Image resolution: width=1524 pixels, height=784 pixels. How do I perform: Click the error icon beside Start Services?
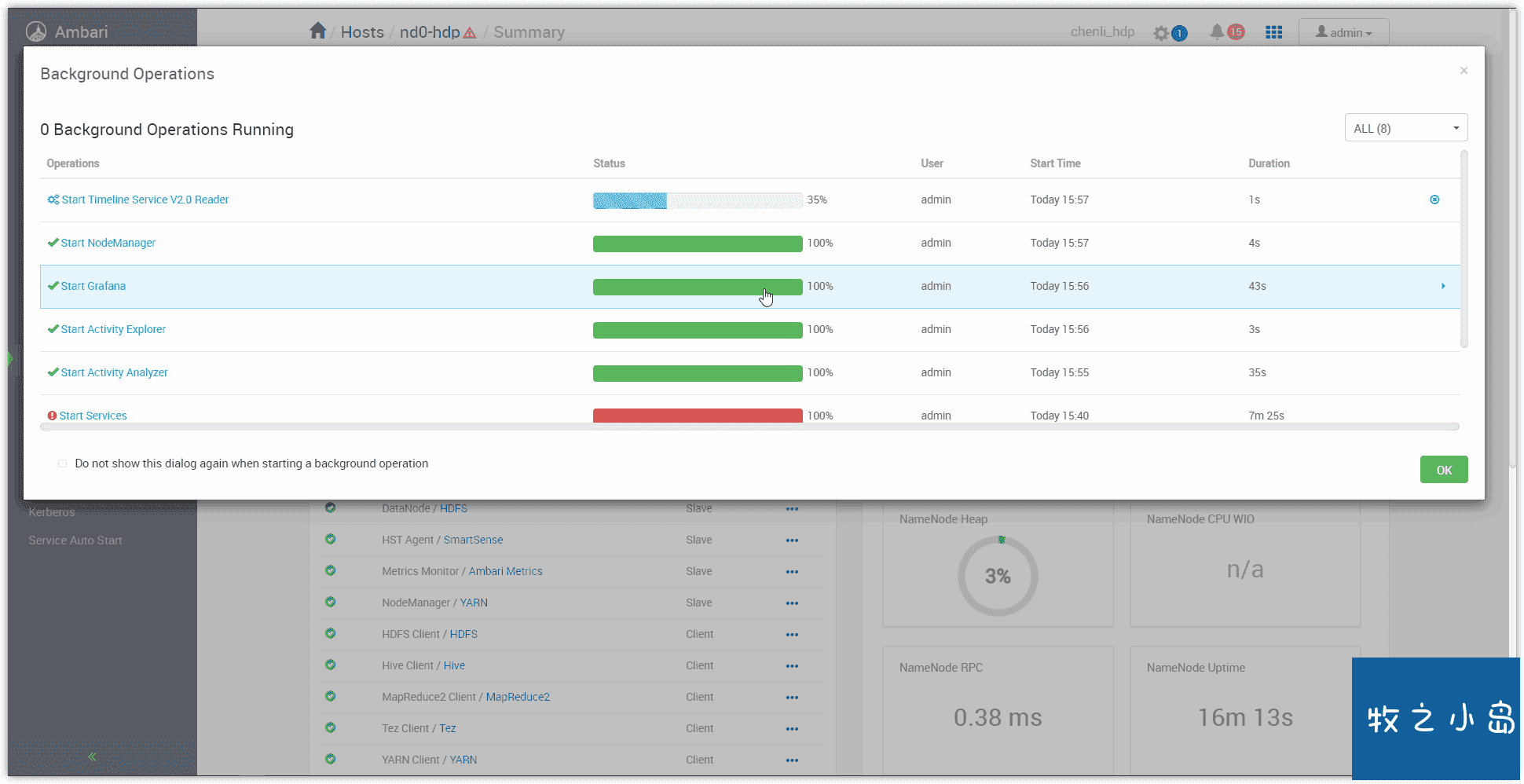[52, 416]
